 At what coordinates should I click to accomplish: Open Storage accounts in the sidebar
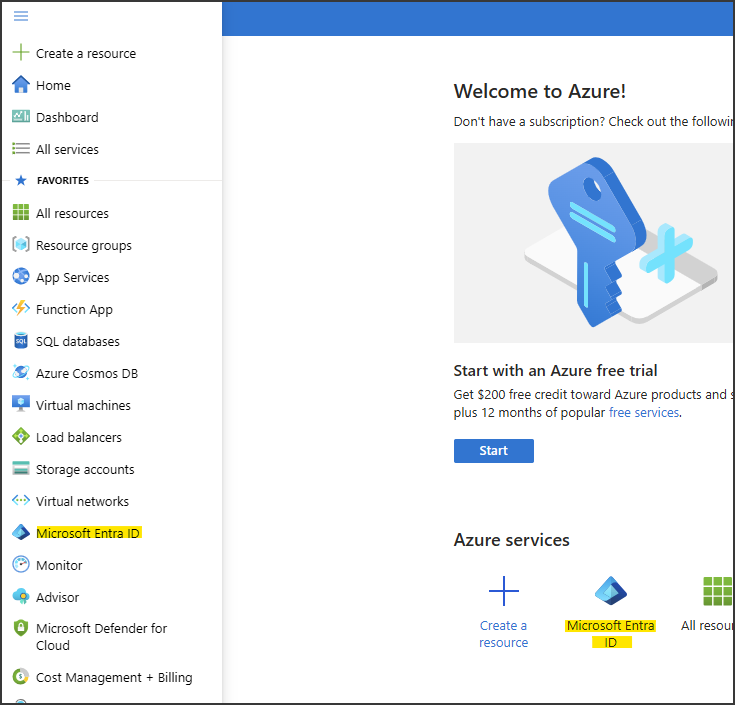[85, 469]
